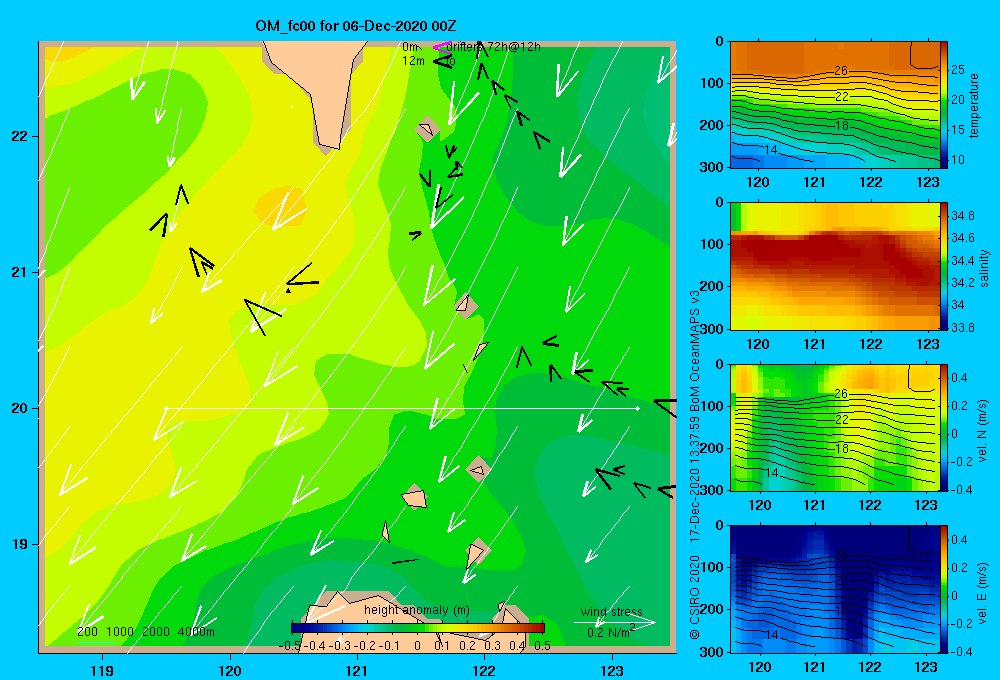This screenshot has height=680, width=1000.
Task: Click the east endpoint of the white section line
Action: click(x=637, y=408)
